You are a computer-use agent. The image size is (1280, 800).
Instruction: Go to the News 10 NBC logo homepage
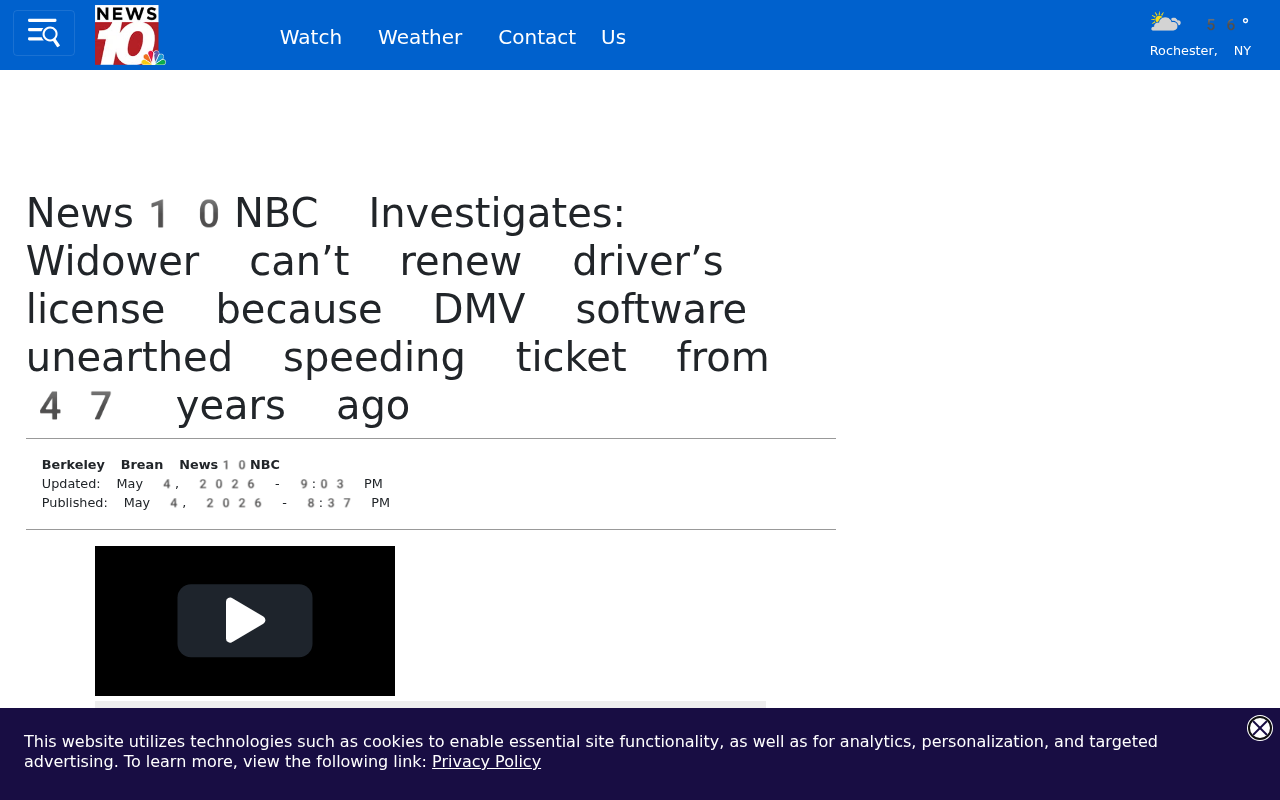[x=130, y=35]
